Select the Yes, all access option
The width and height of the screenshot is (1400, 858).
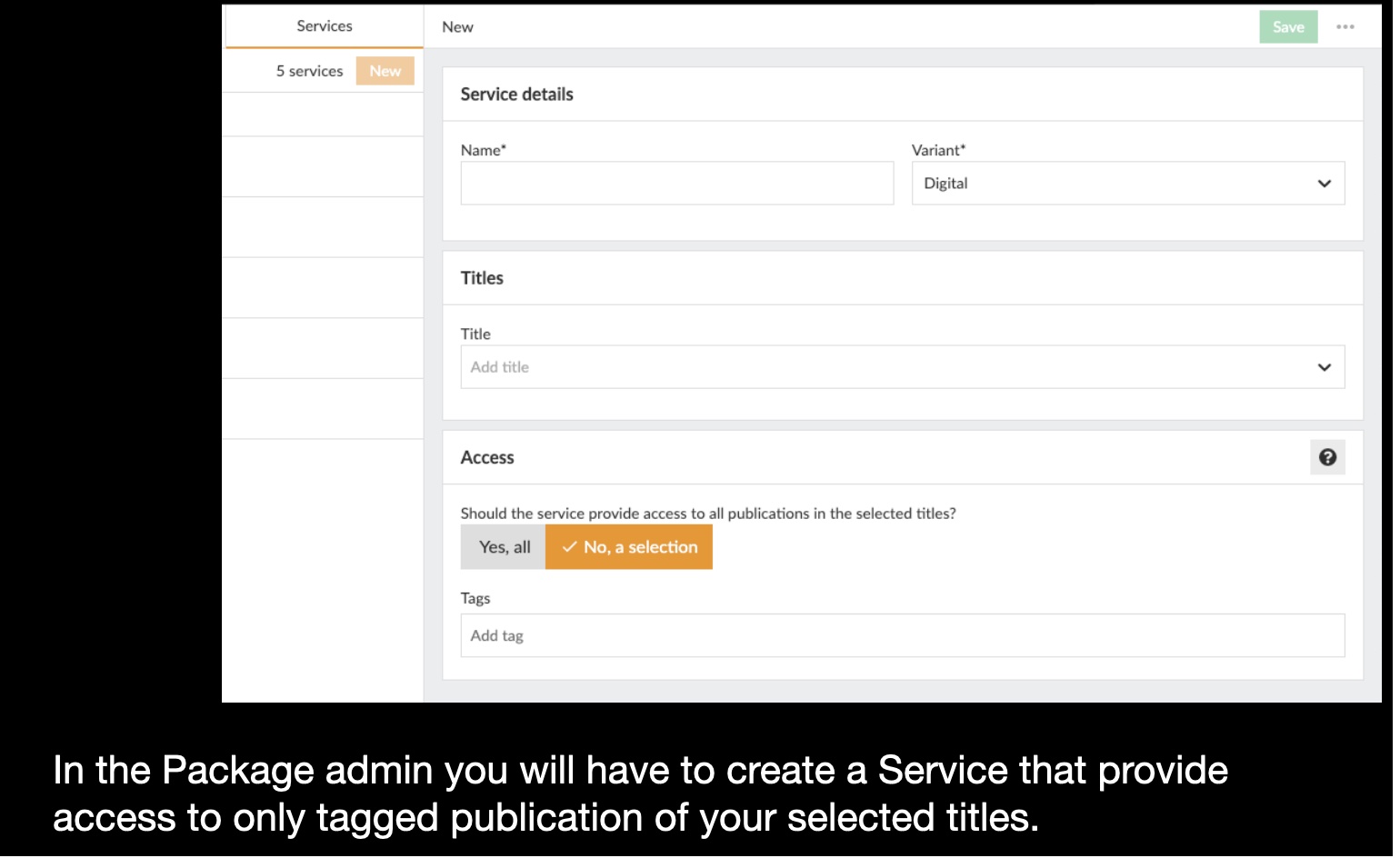tap(504, 547)
